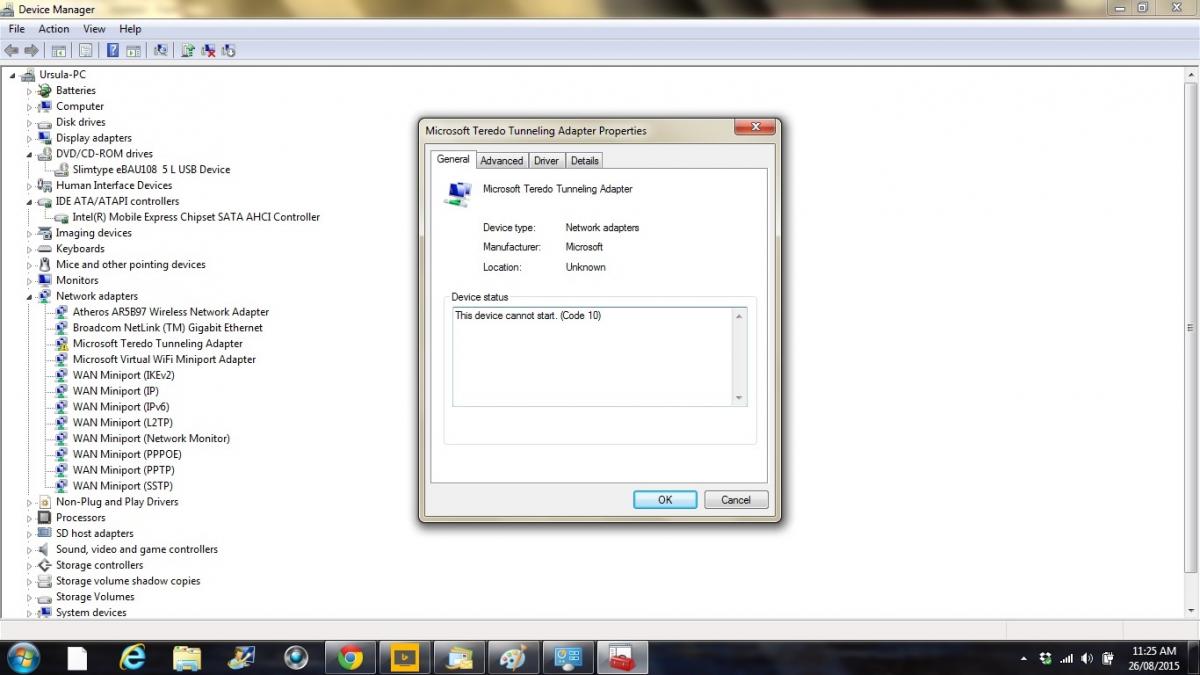Close the Teredo Properties dialog
The image size is (1200, 675).
click(x=755, y=127)
